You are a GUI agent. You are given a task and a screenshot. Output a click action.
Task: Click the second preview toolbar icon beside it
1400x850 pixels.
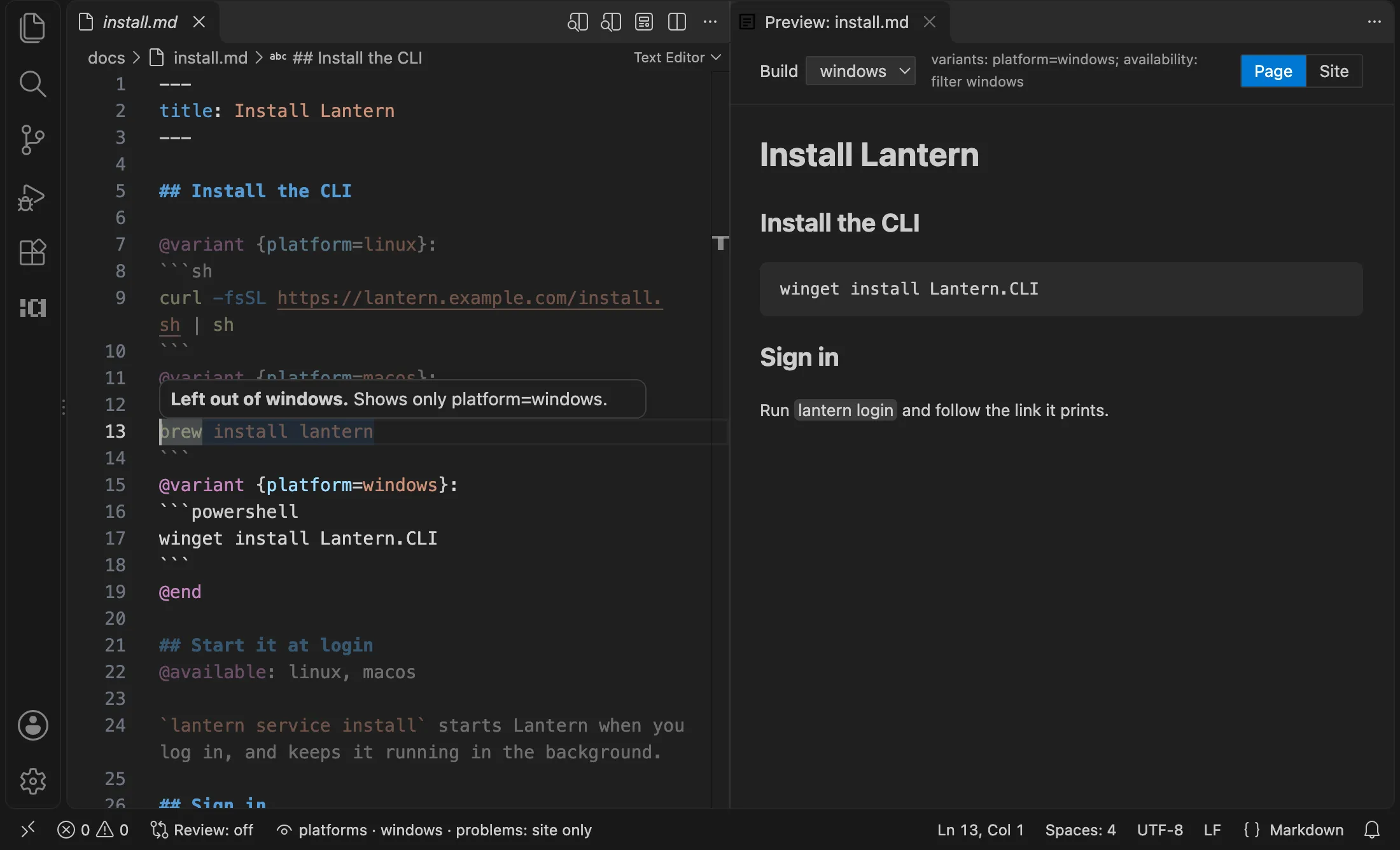pos(611,22)
